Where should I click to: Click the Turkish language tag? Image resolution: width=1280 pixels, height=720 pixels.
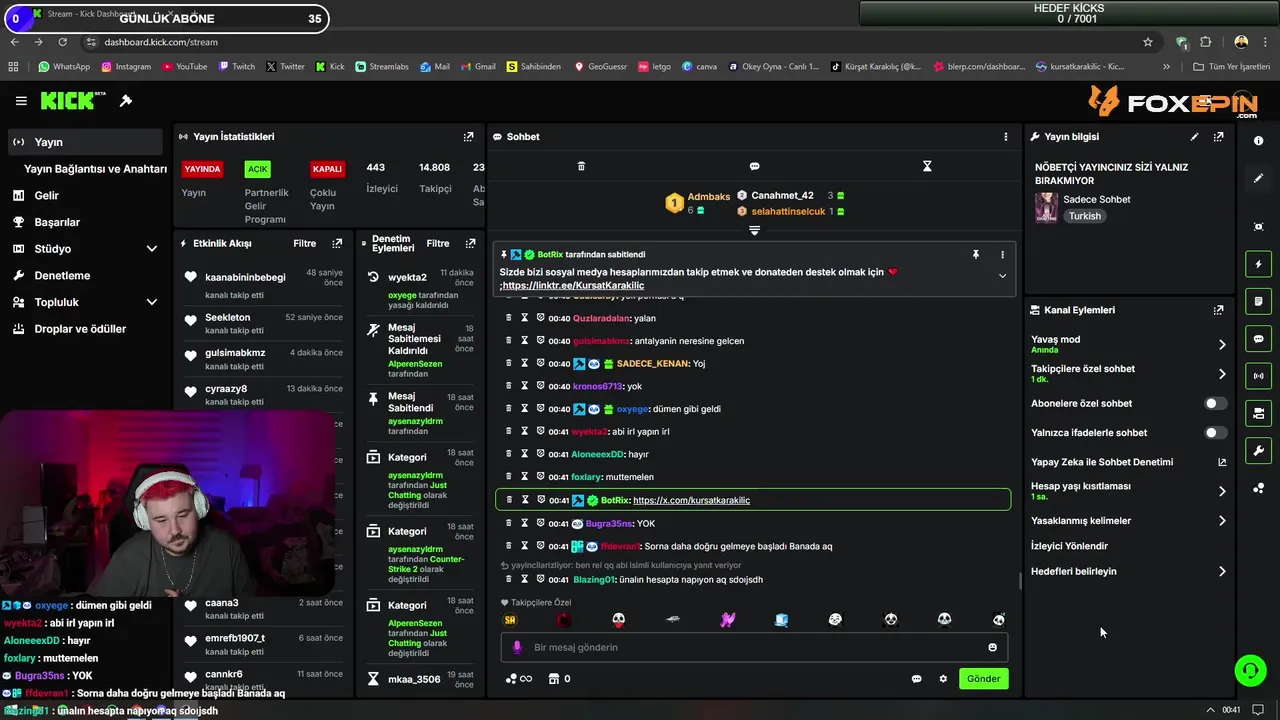tap(1084, 216)
